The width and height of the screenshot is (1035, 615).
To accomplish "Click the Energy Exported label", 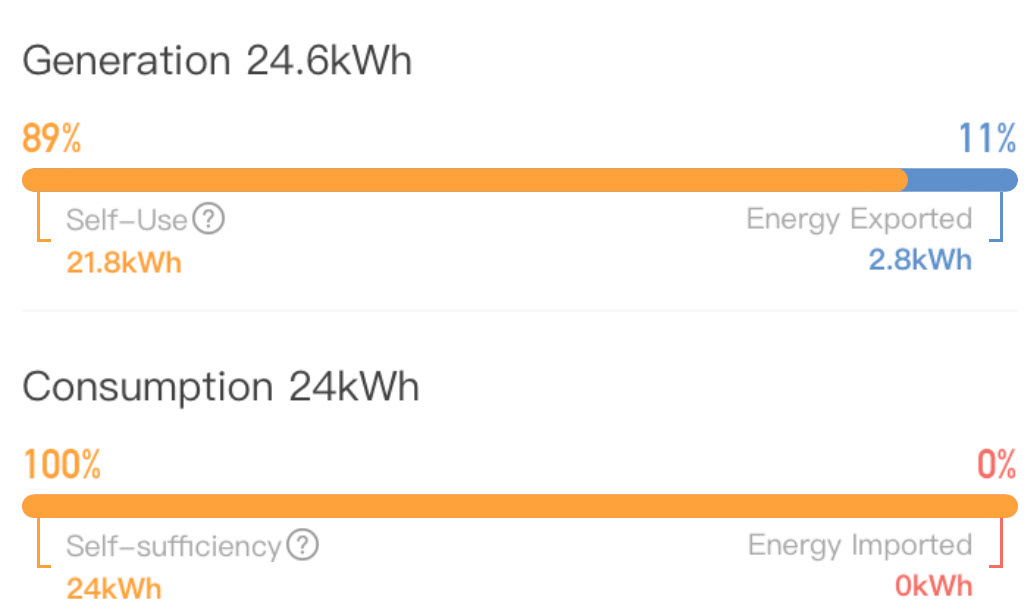I will (x=859, y=219).
